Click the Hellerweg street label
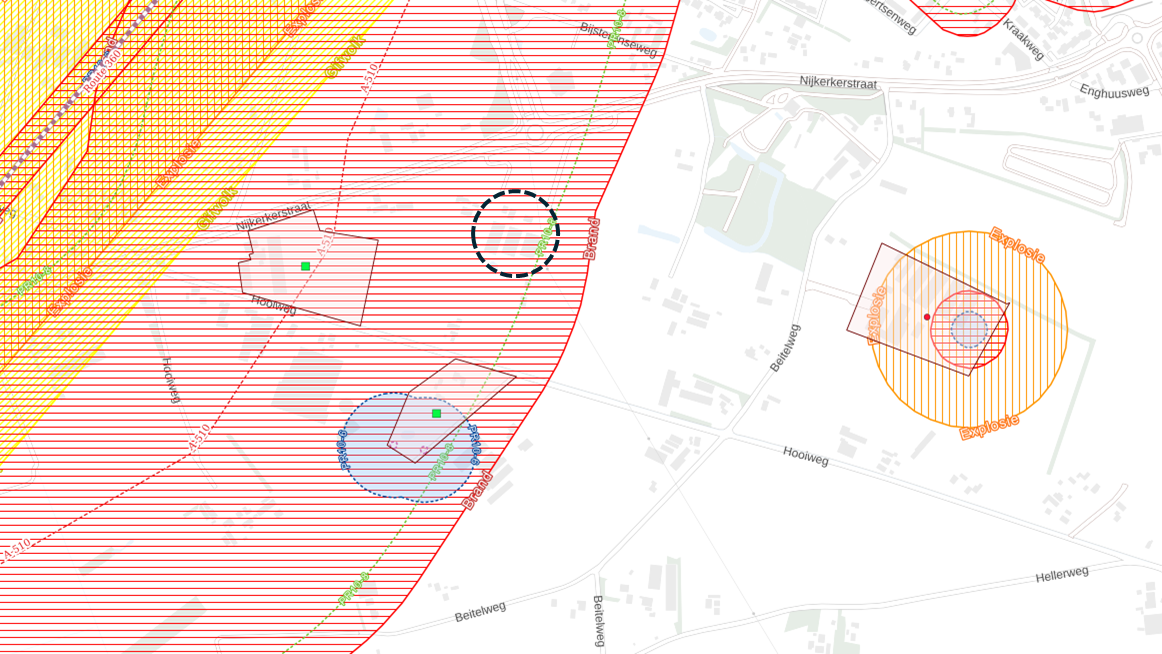This screenshot has height=654, width=1162. pos(1061,574)
